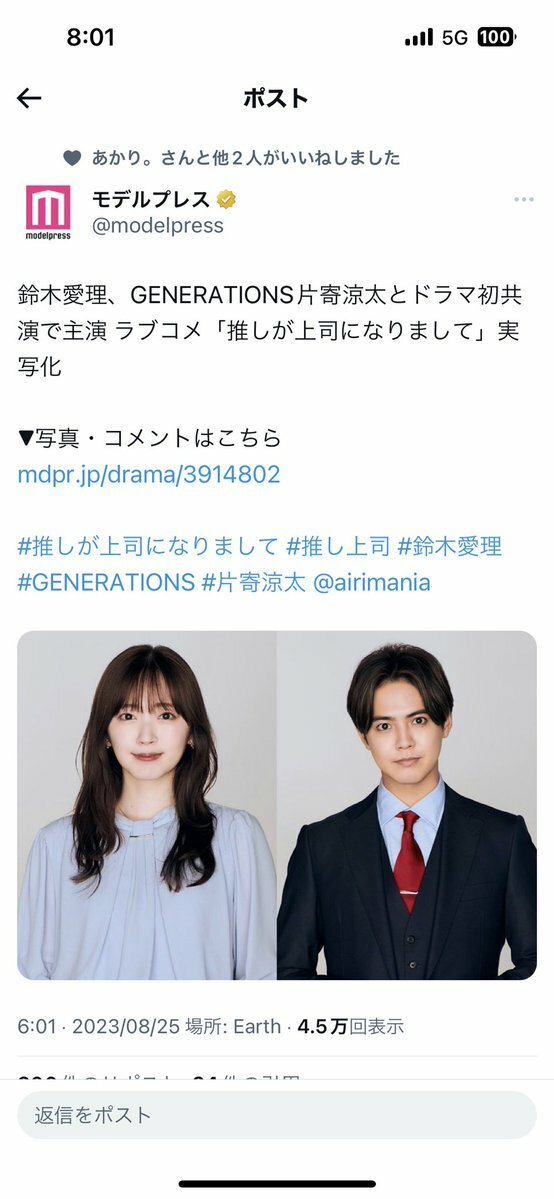Image resolution: width=554 pixels, height=1199 pixels.
Task: Open hashtag #推しが上司になりまして
Action: coord(148,547)
